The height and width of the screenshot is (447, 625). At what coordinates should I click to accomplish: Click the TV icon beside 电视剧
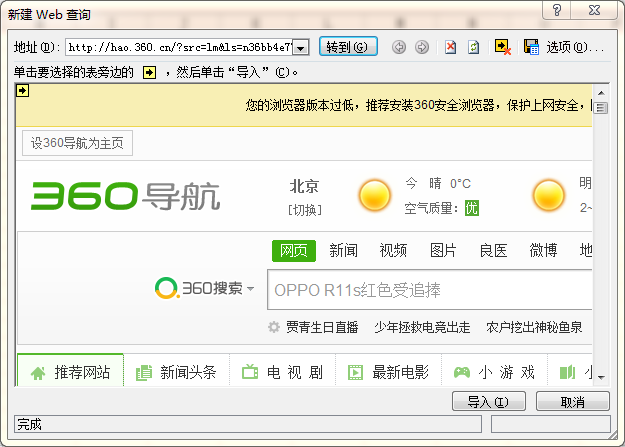coord(250,372)
